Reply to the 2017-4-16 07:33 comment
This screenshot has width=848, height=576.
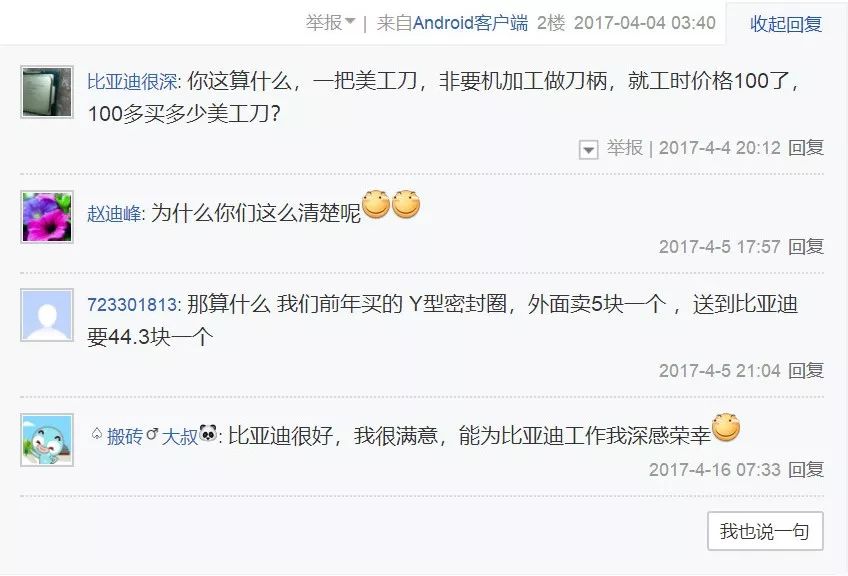click(x=806, y=469)
